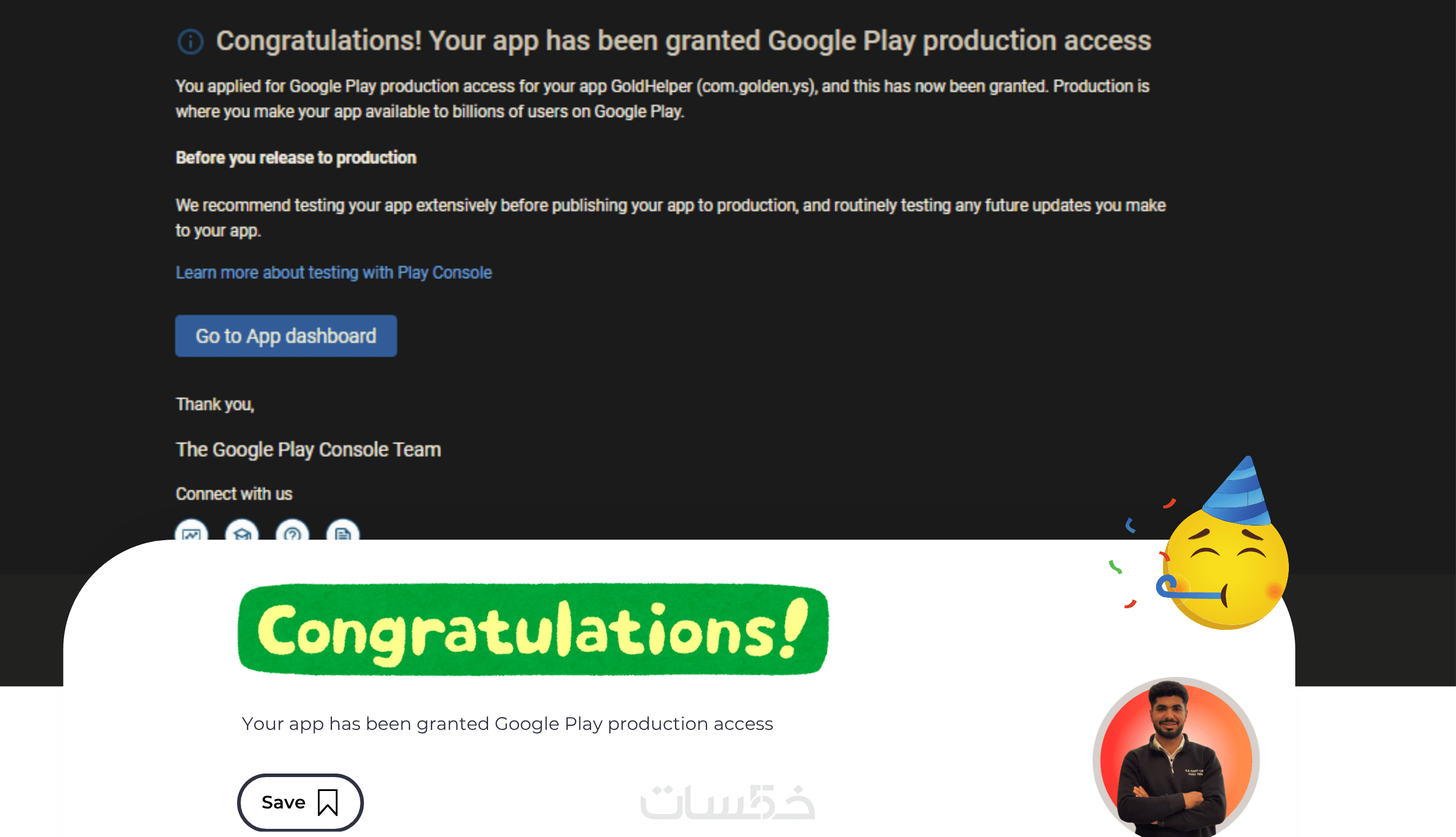Click the bold Before you release to production text
This screenshot has height=837, width=1456.
(x=296, y=158)
